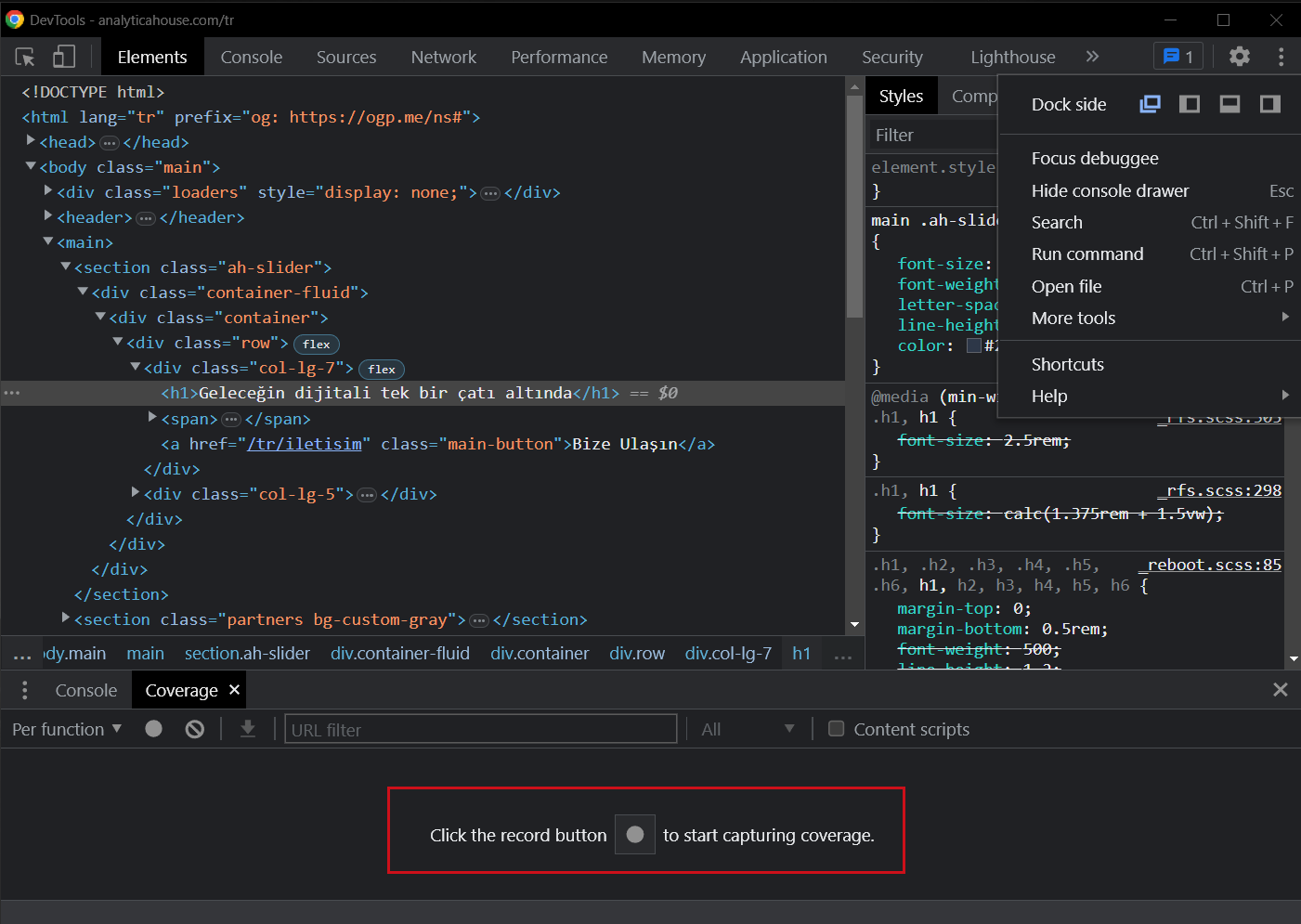Click the record button in the center hint

635,834
